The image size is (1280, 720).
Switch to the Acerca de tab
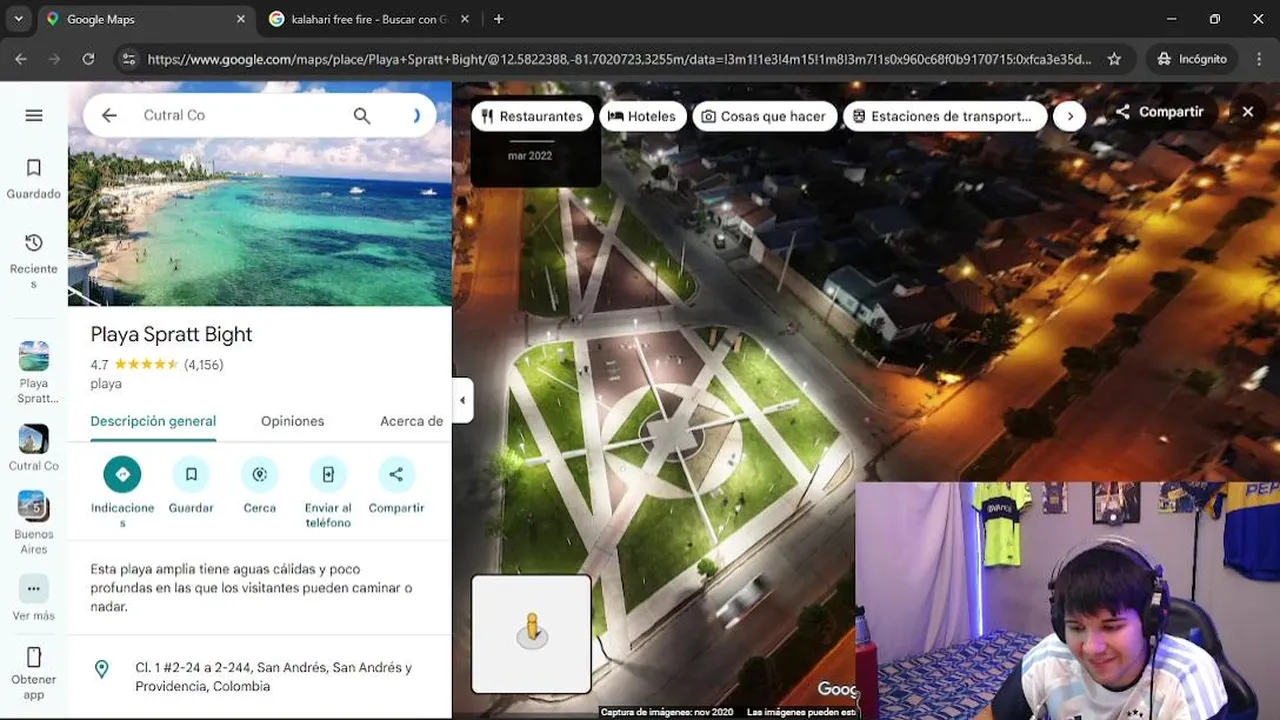pos(411,421)
